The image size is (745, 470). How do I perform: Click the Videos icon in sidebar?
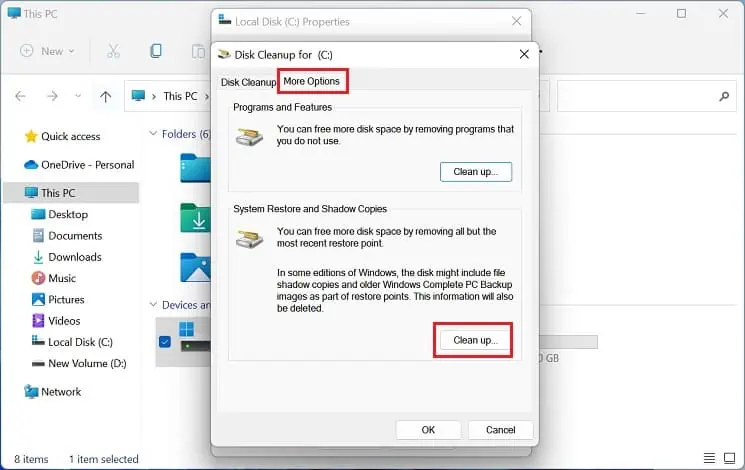(x=38, y=321)
